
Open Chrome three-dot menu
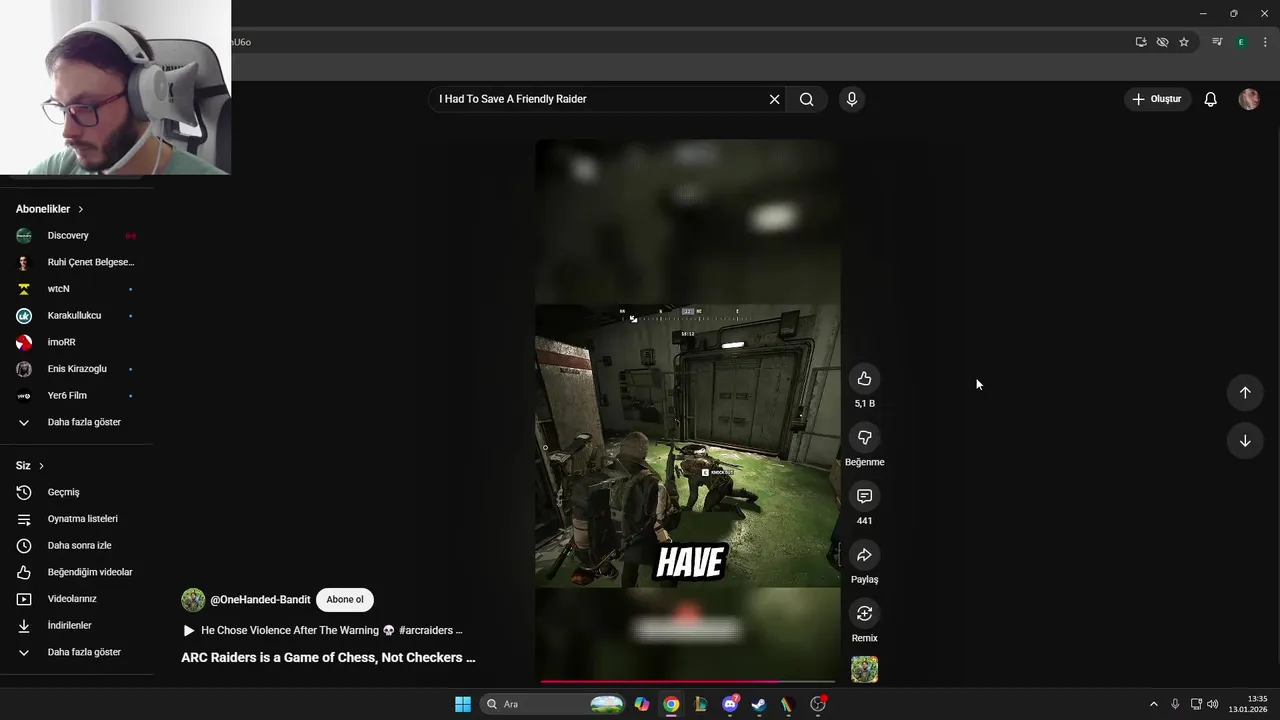pos(1265,42)
